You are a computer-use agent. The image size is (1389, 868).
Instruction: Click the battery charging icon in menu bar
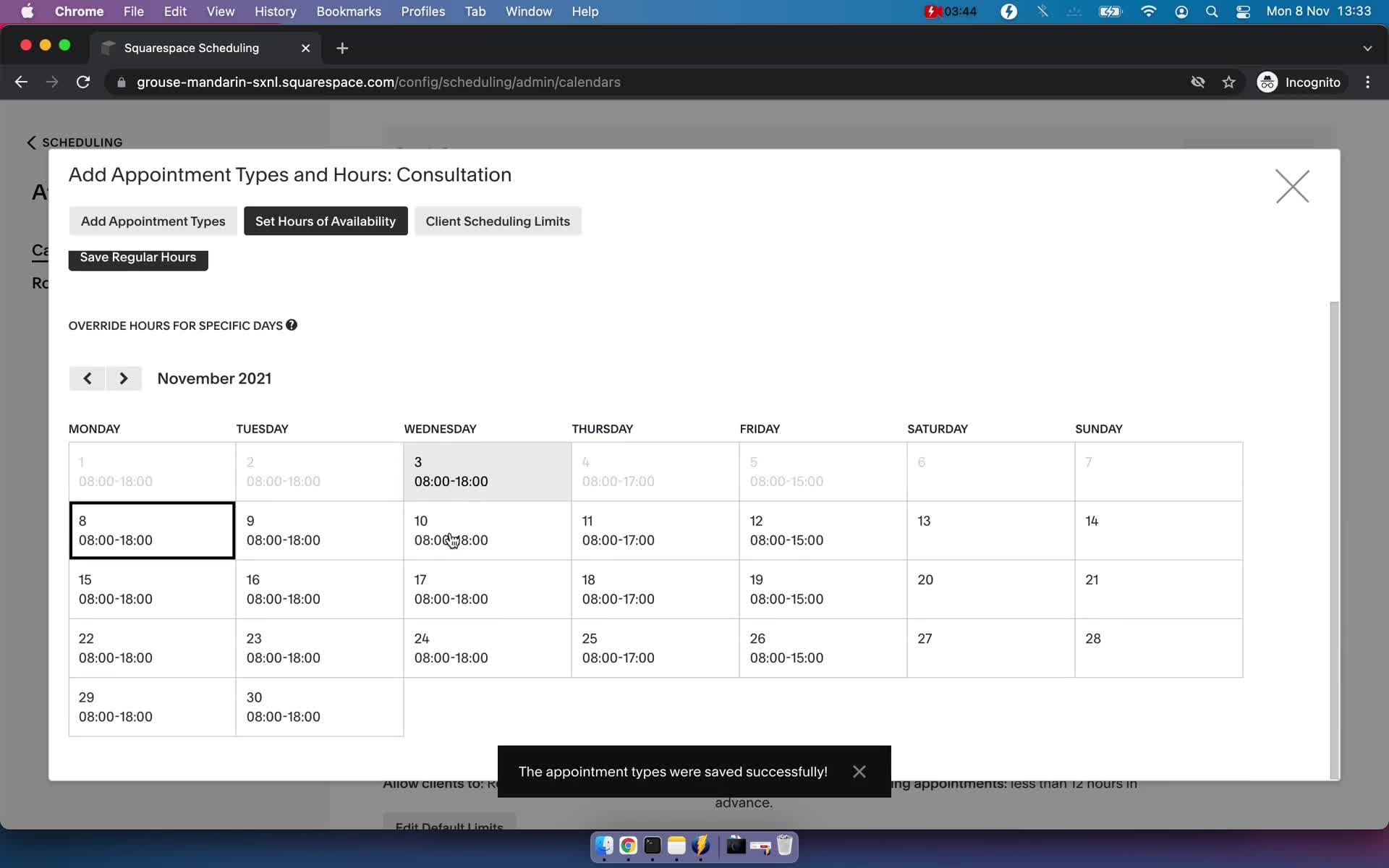tap(1108, 12)
